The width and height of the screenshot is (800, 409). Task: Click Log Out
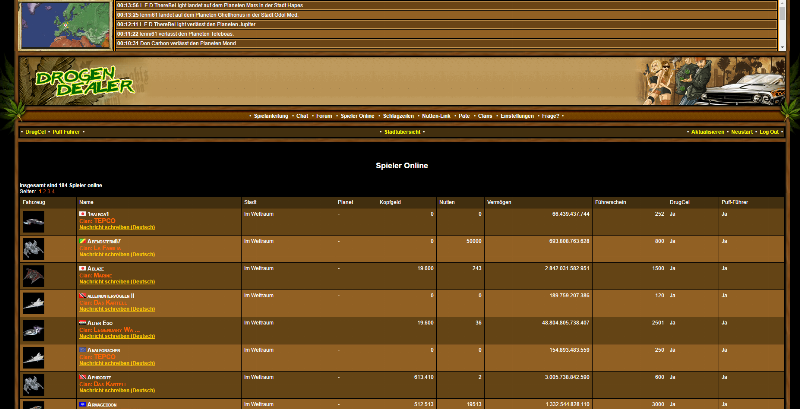coord(769,132)
